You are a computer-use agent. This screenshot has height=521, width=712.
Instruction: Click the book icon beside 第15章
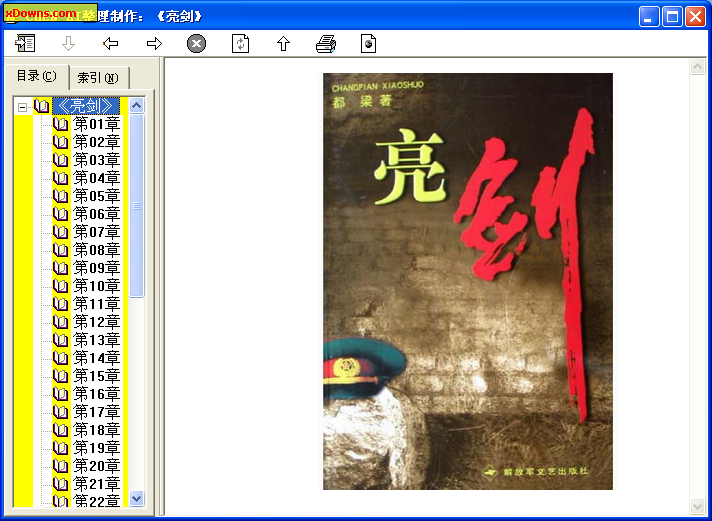(x=60, y=376)
